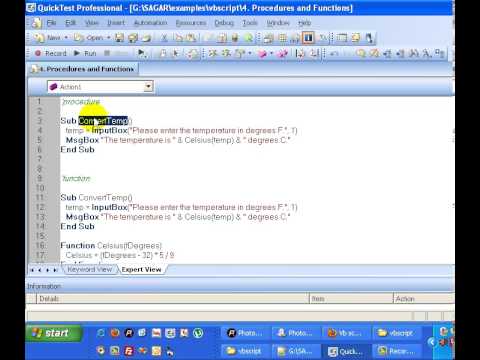Viewport: 480px width, 360px height.
Task: Open the File menu
Action: point(51,23)
